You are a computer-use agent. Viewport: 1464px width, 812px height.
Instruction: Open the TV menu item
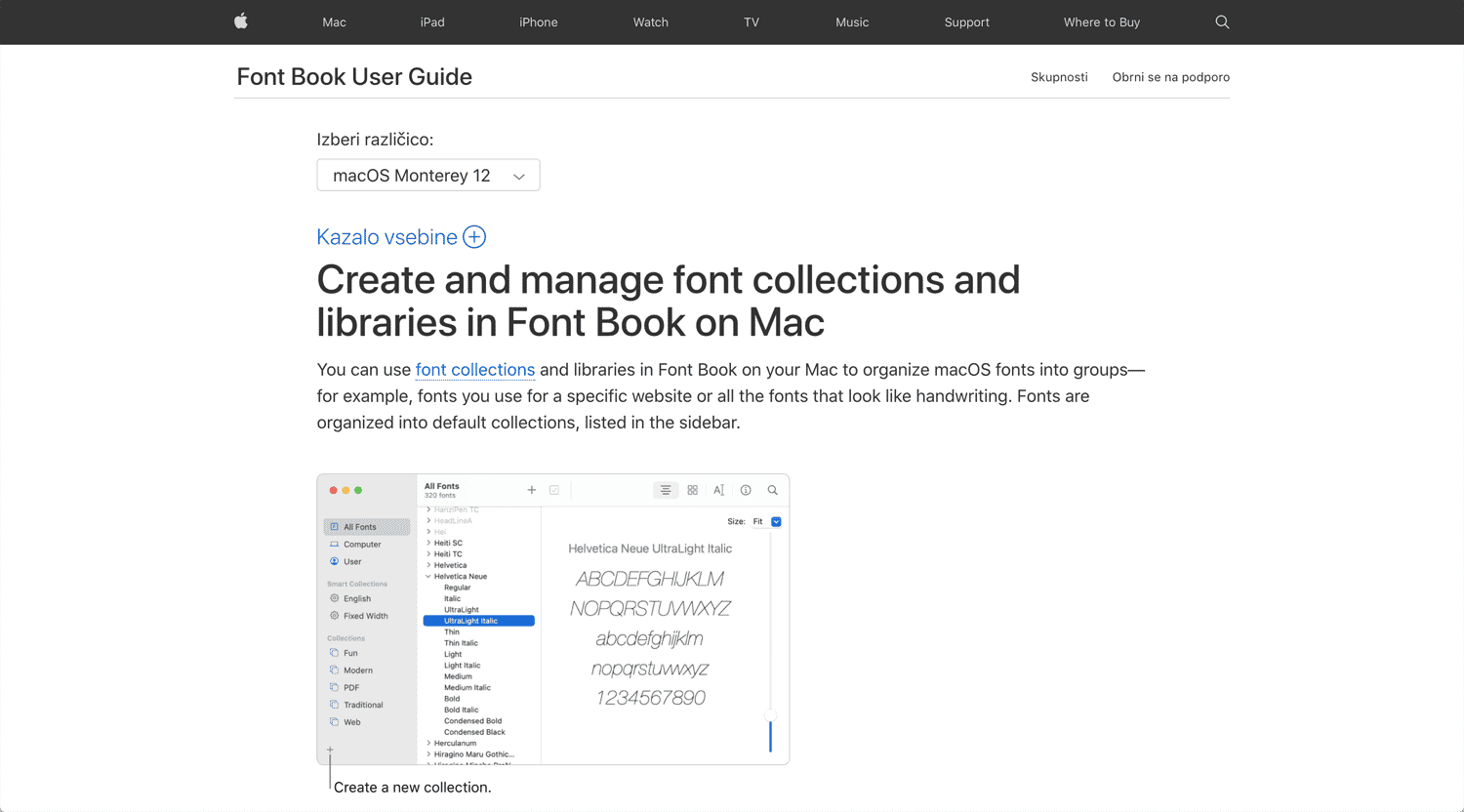[752, 22]
